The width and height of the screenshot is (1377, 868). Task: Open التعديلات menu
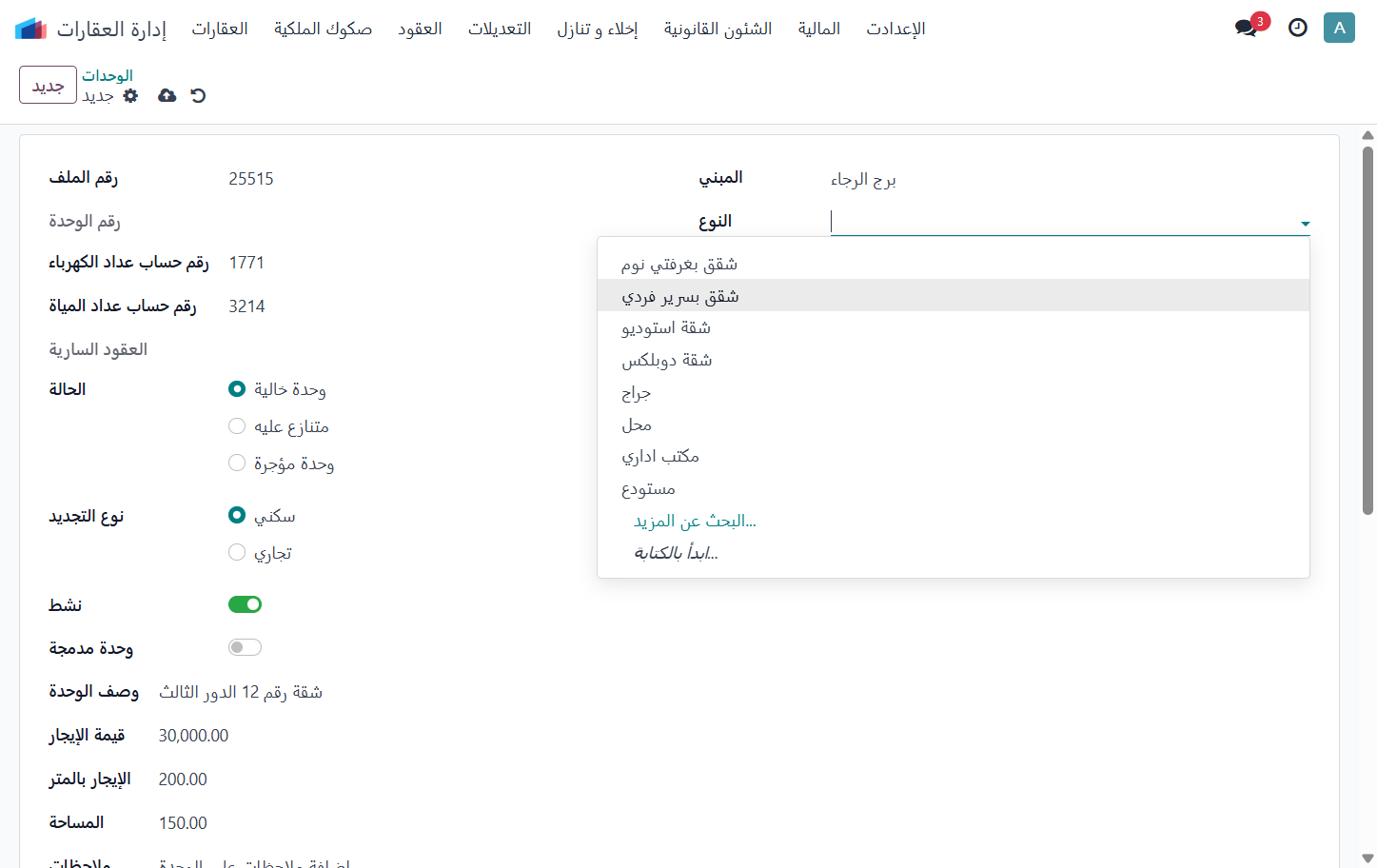click(500, 29)
